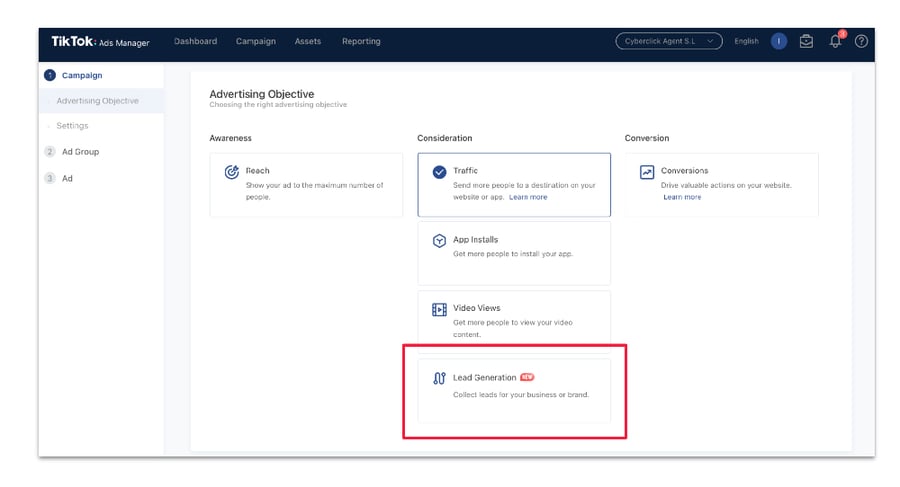Image resolution: width=900 pixels, height=487 pixels.
Task: Click the Reach target icon
Action: (x=231, y=172)
